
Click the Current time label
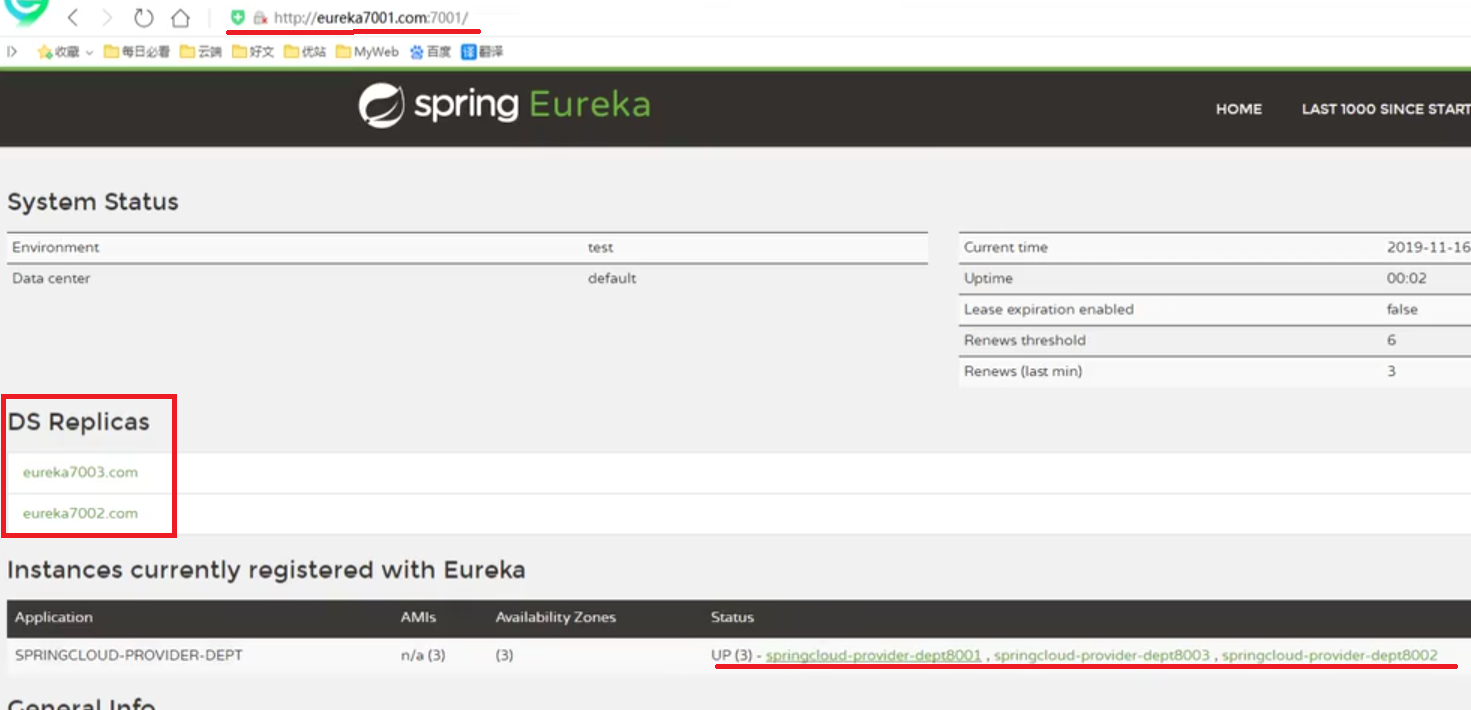[1006, 247]
